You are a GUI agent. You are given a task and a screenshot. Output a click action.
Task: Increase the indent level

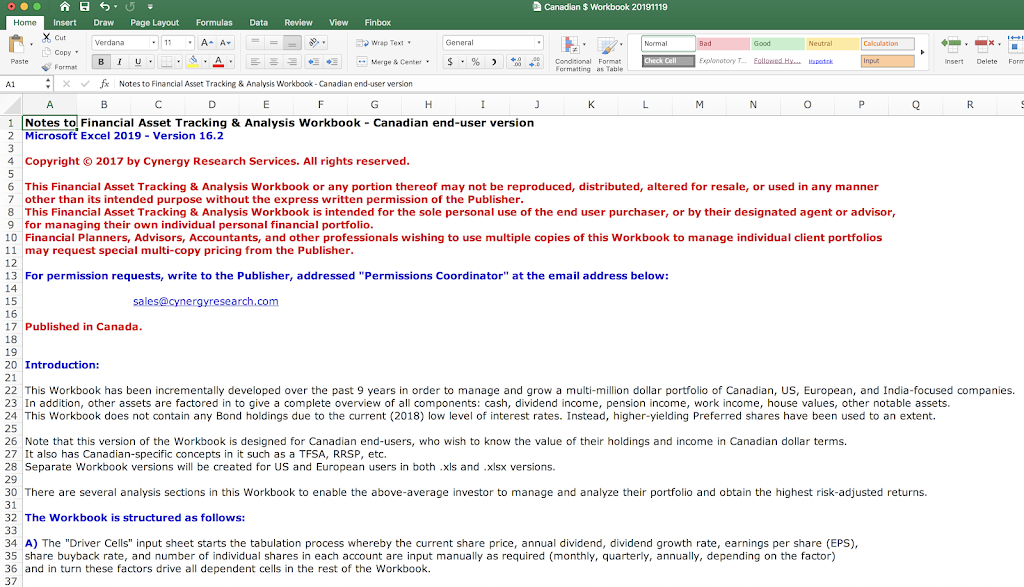coord(332,62)
